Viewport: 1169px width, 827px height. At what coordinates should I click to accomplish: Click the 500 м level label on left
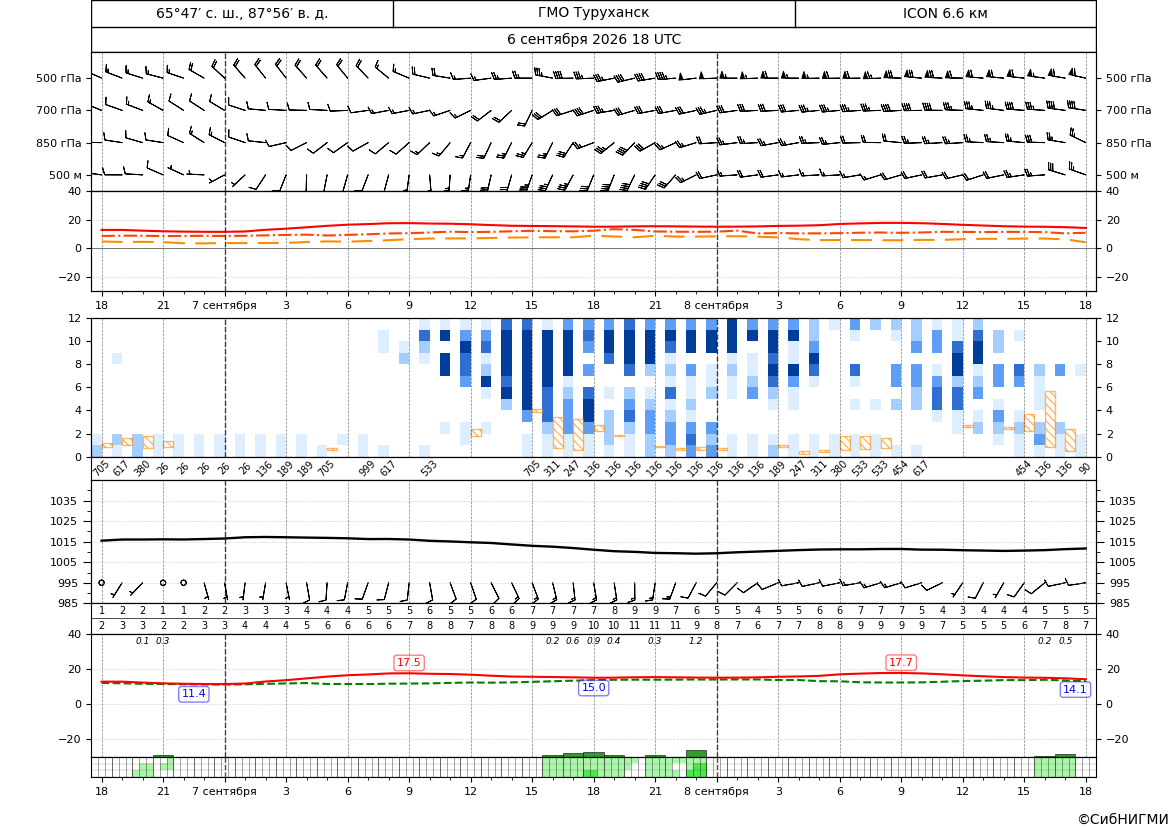[x=65, y=175]
